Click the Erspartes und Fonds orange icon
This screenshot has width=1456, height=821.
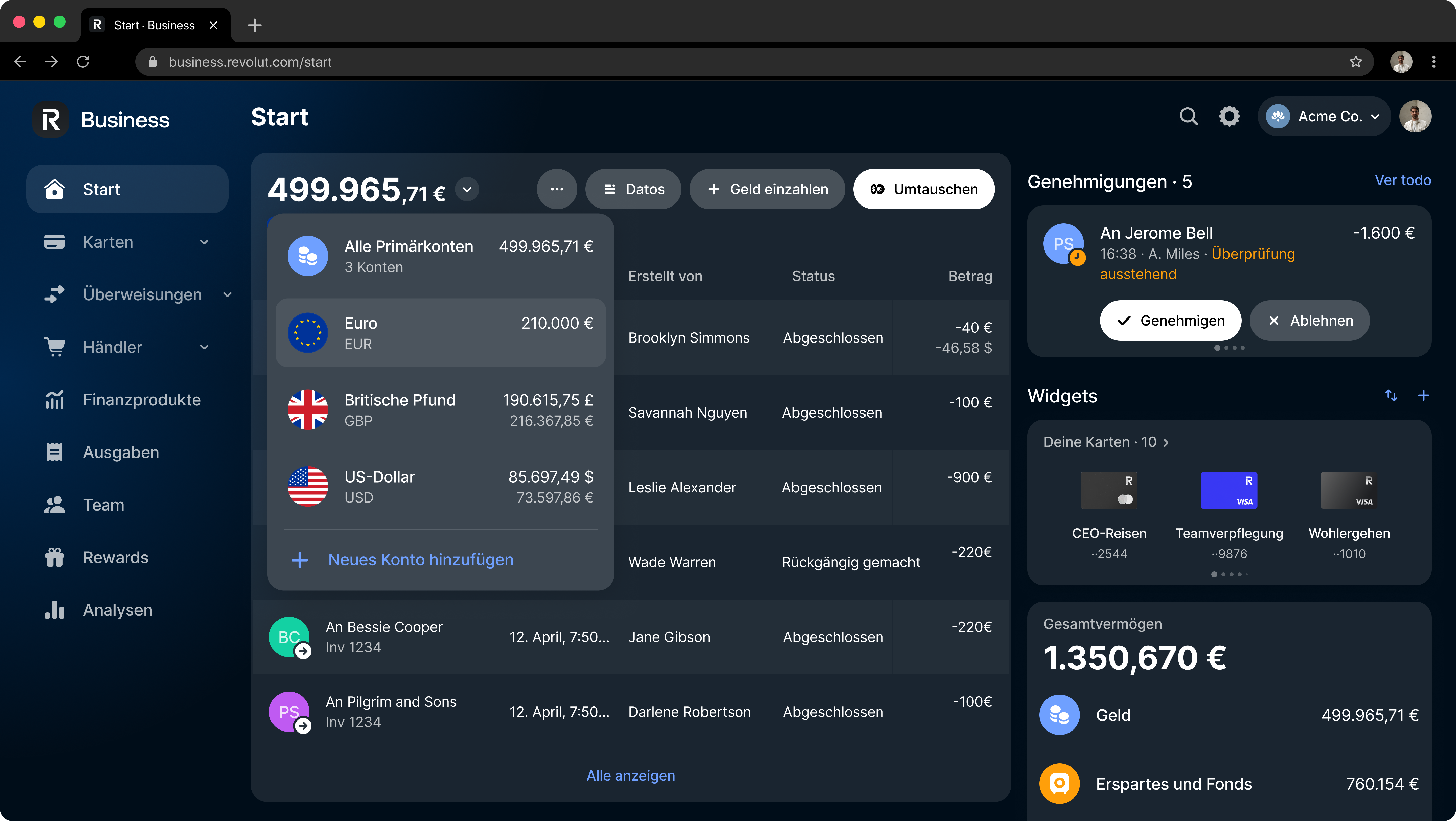click(x=1059, y=784)
